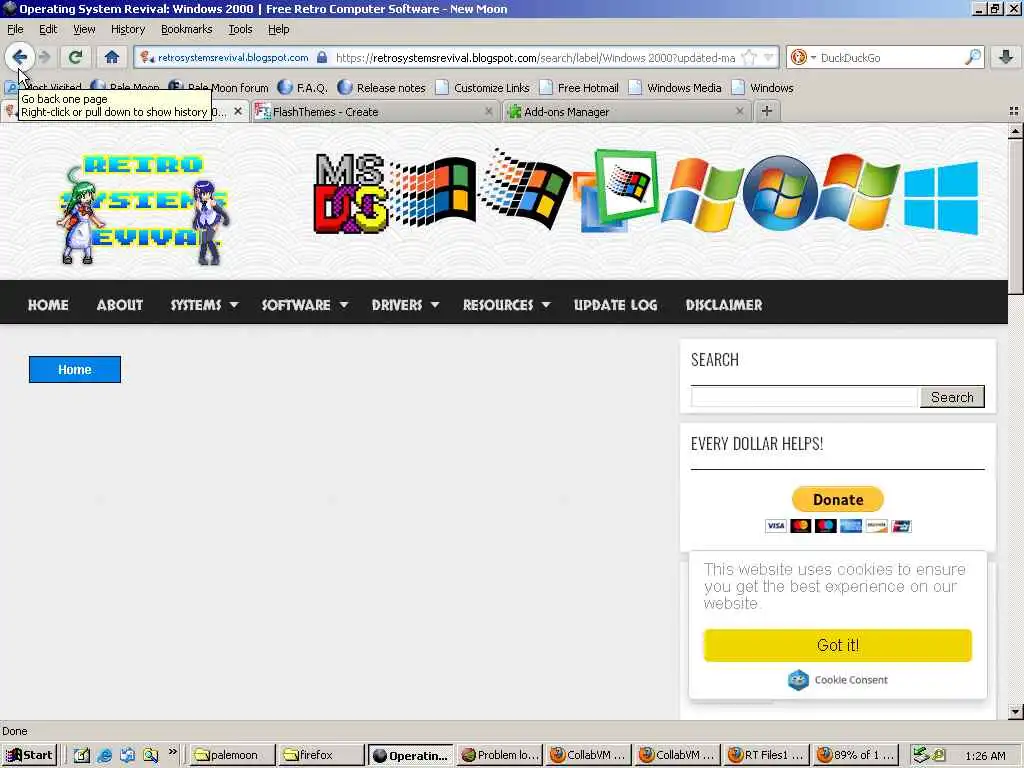Open the Windows Media bookmark

coord(675,88)
